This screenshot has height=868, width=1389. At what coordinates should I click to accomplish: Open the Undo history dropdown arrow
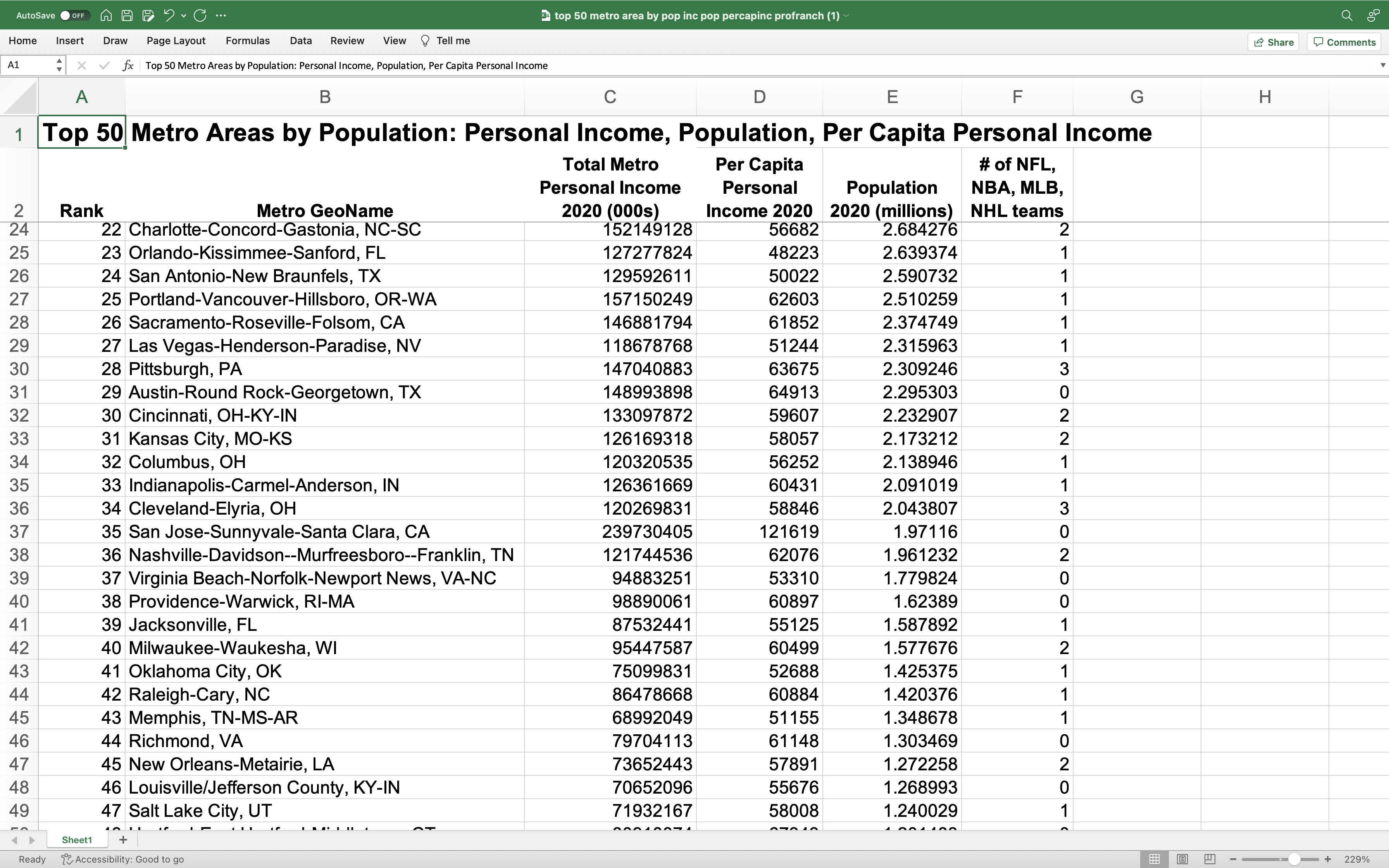(x=184, y=15)
